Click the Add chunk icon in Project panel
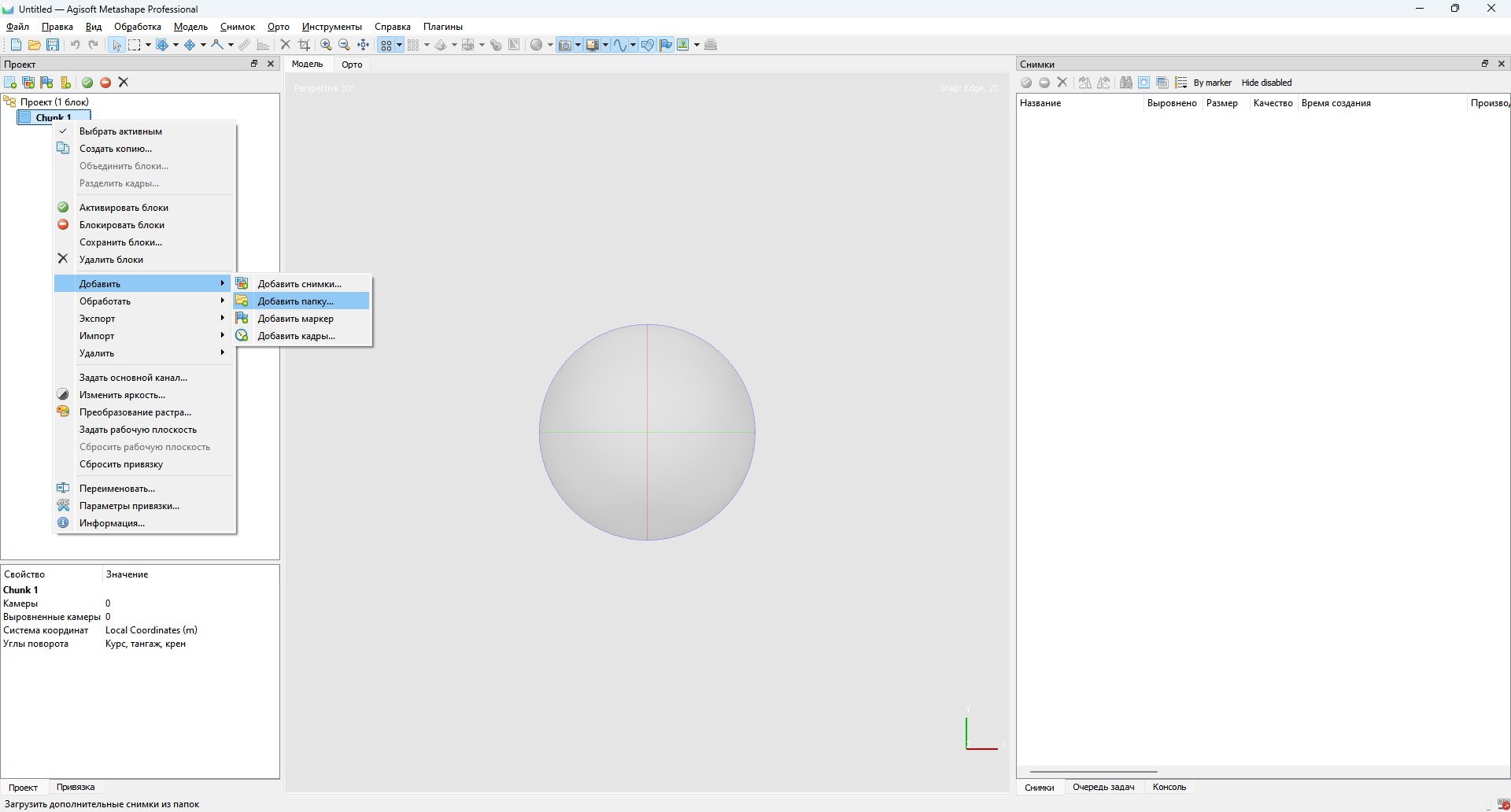The width and height of the screenshot is (1511, 812). point(10,83)
